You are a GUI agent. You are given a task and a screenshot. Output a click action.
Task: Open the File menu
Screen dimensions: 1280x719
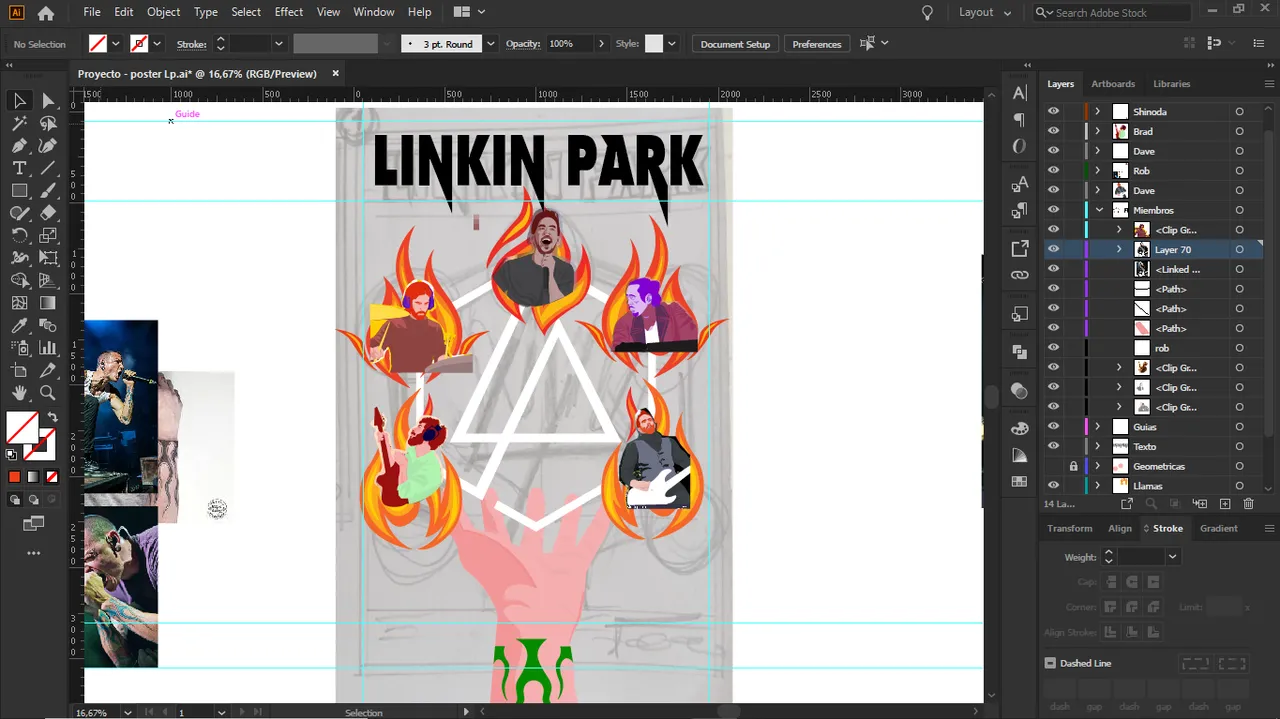coord(92,12)
